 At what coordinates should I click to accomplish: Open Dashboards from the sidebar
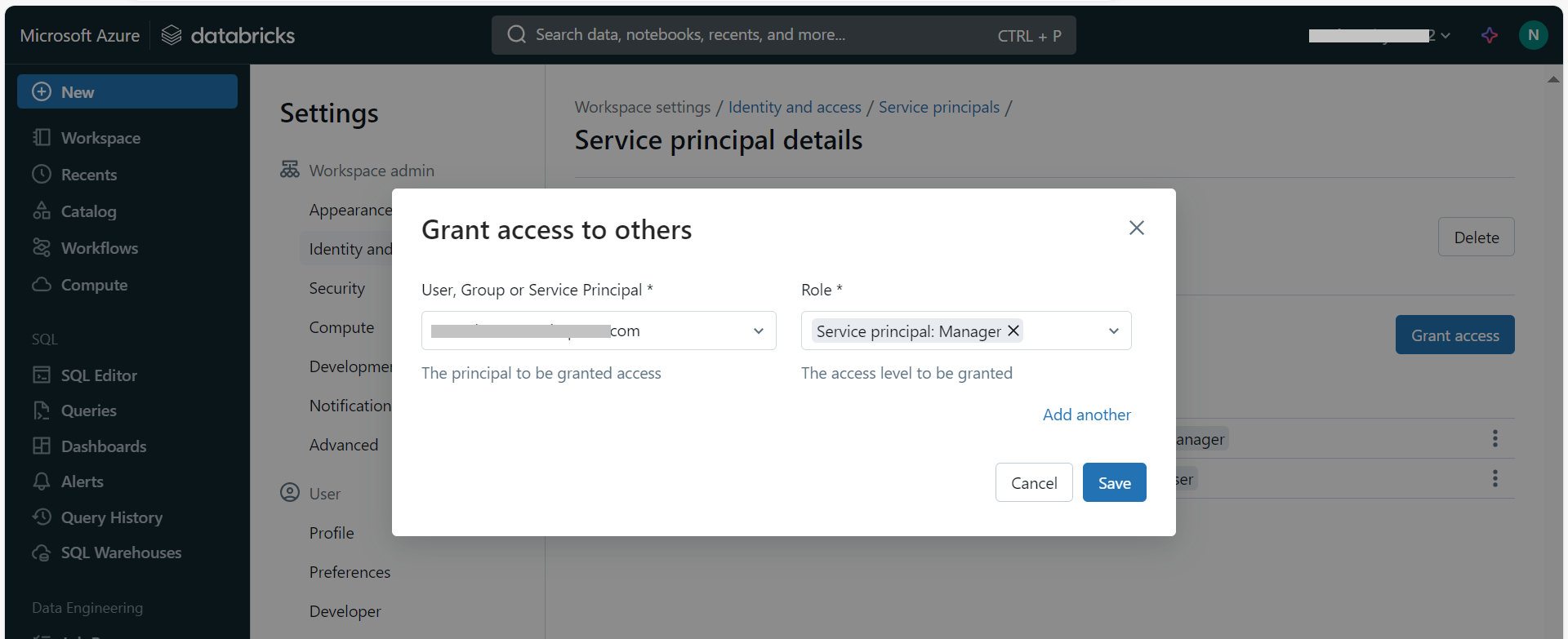103,446
